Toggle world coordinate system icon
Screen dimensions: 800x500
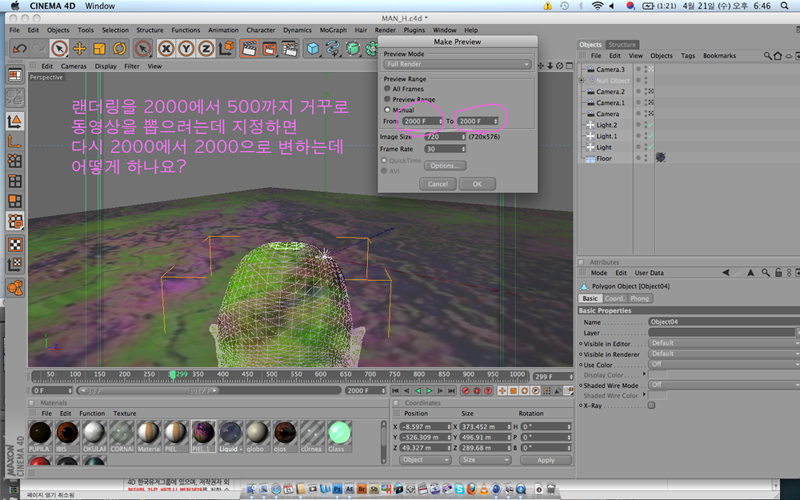[227, 48]
